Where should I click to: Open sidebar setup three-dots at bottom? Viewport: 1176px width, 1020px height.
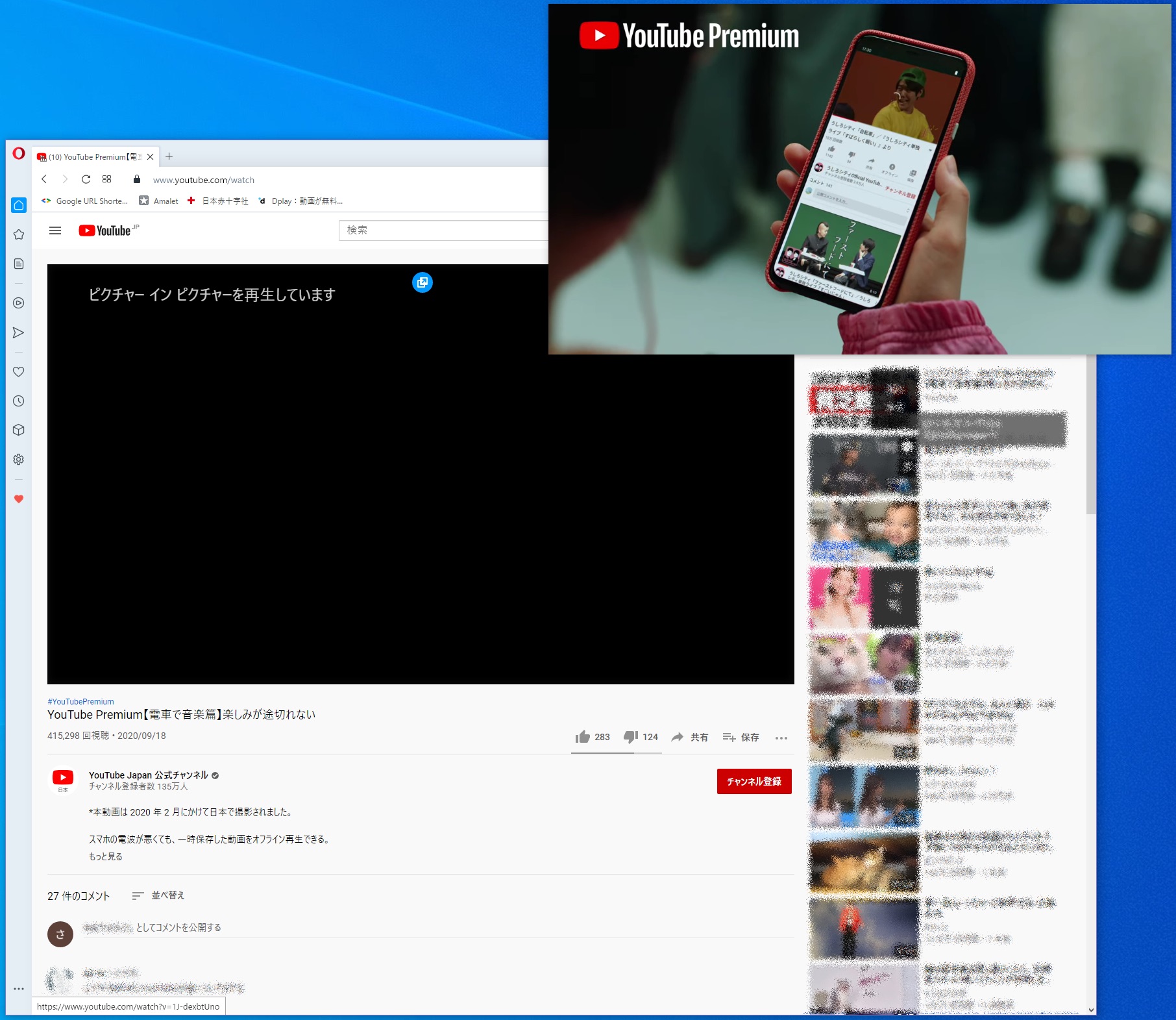tap(19, 989)
